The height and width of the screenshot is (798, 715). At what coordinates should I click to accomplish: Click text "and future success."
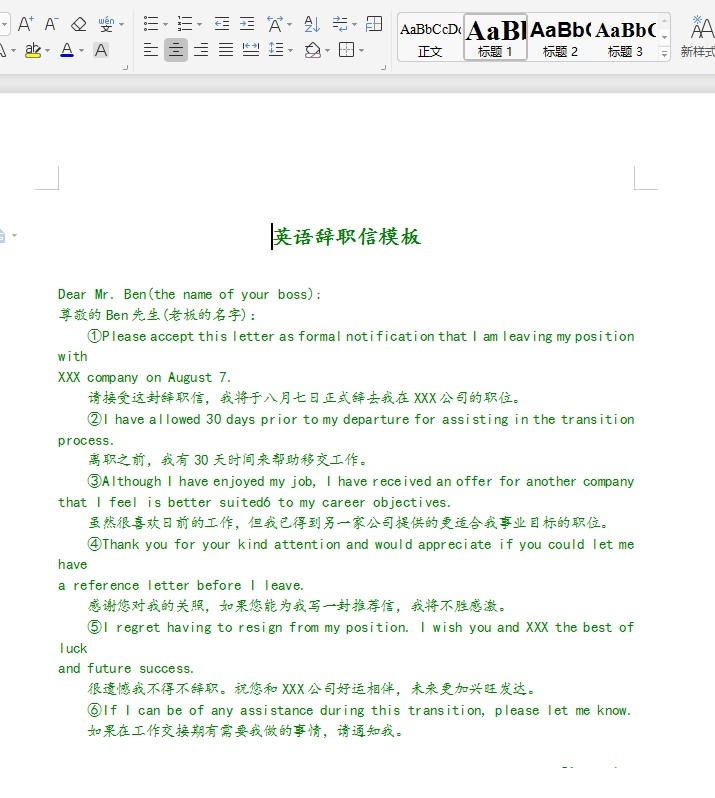126,668
